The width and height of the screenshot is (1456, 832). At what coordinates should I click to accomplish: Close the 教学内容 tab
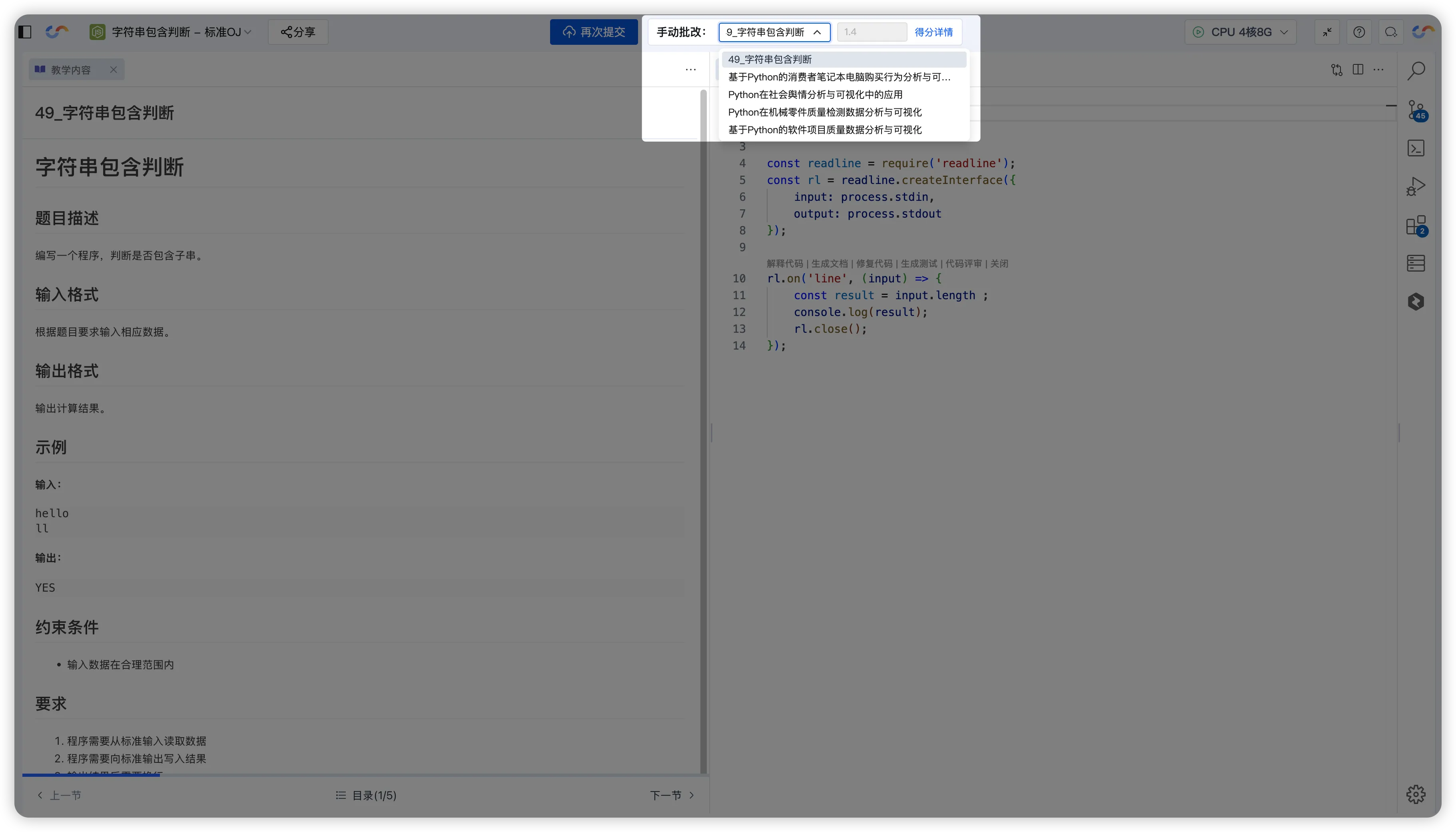point(113,70)
